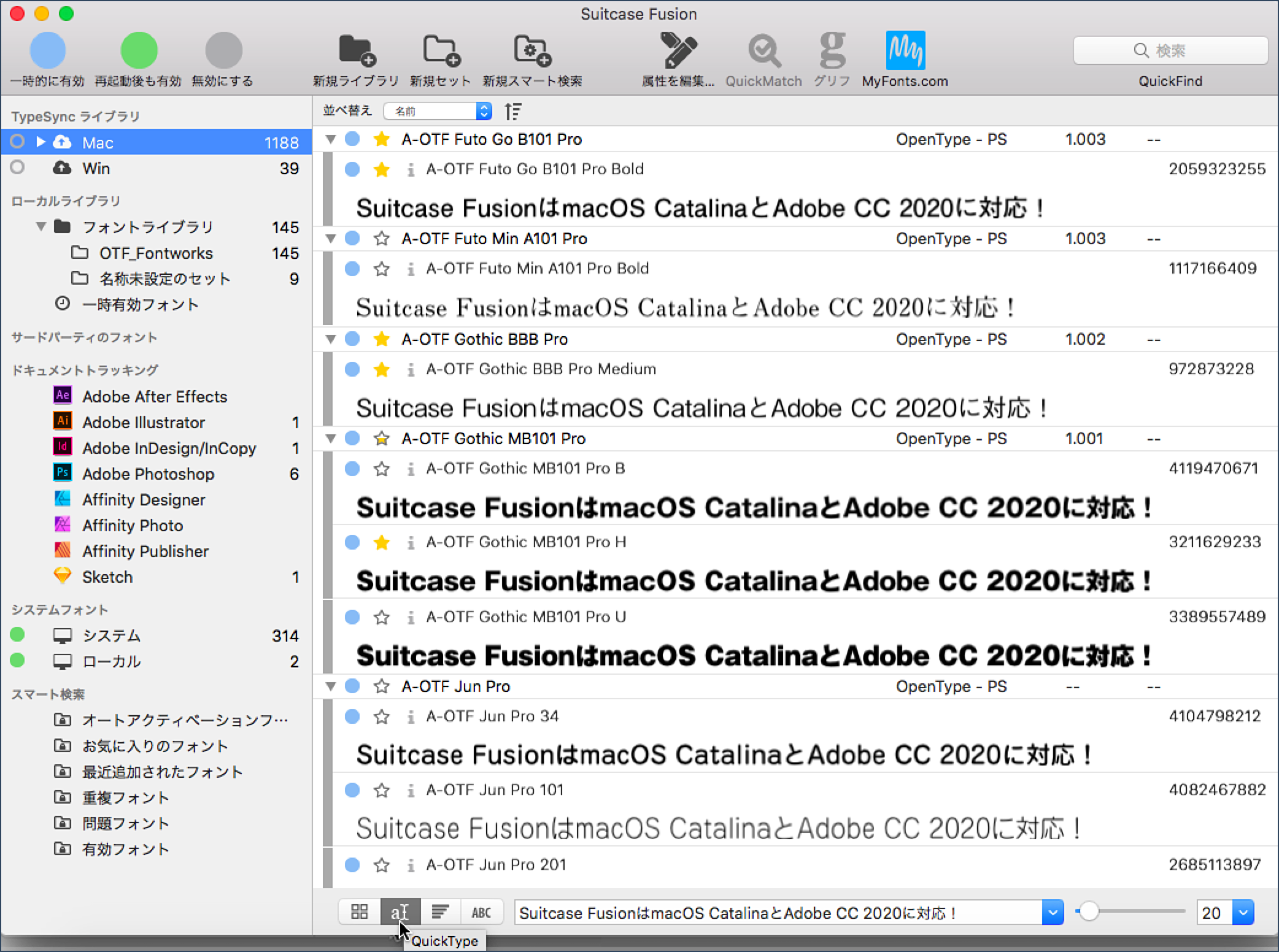Open font size 20 dropdown
This screenshot has height=952, width=1279.
1243,913
